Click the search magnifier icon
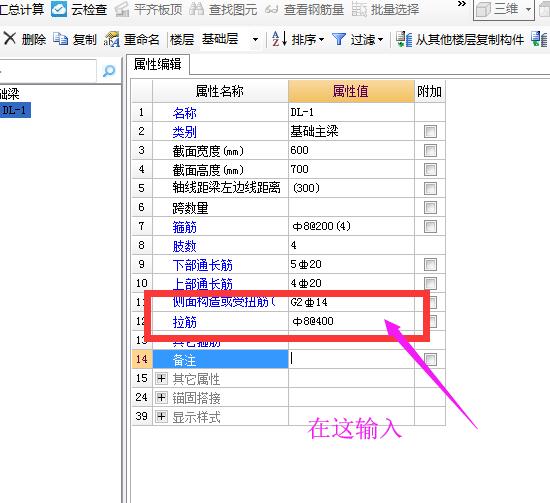The width and height of the screenshot is (550, 503). (109, 71)
